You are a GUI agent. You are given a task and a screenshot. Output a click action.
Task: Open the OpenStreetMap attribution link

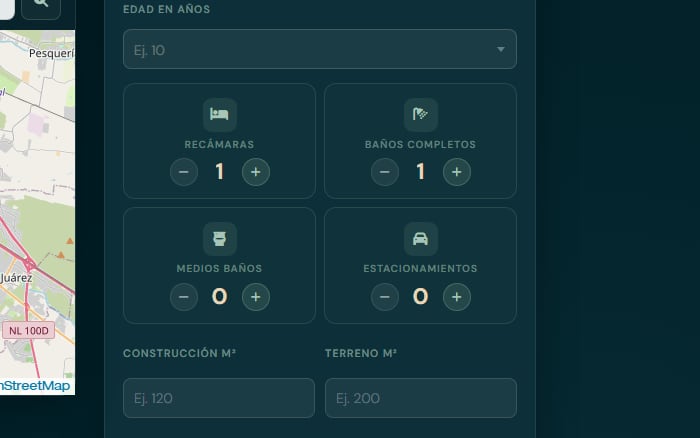tap(35, 386)
